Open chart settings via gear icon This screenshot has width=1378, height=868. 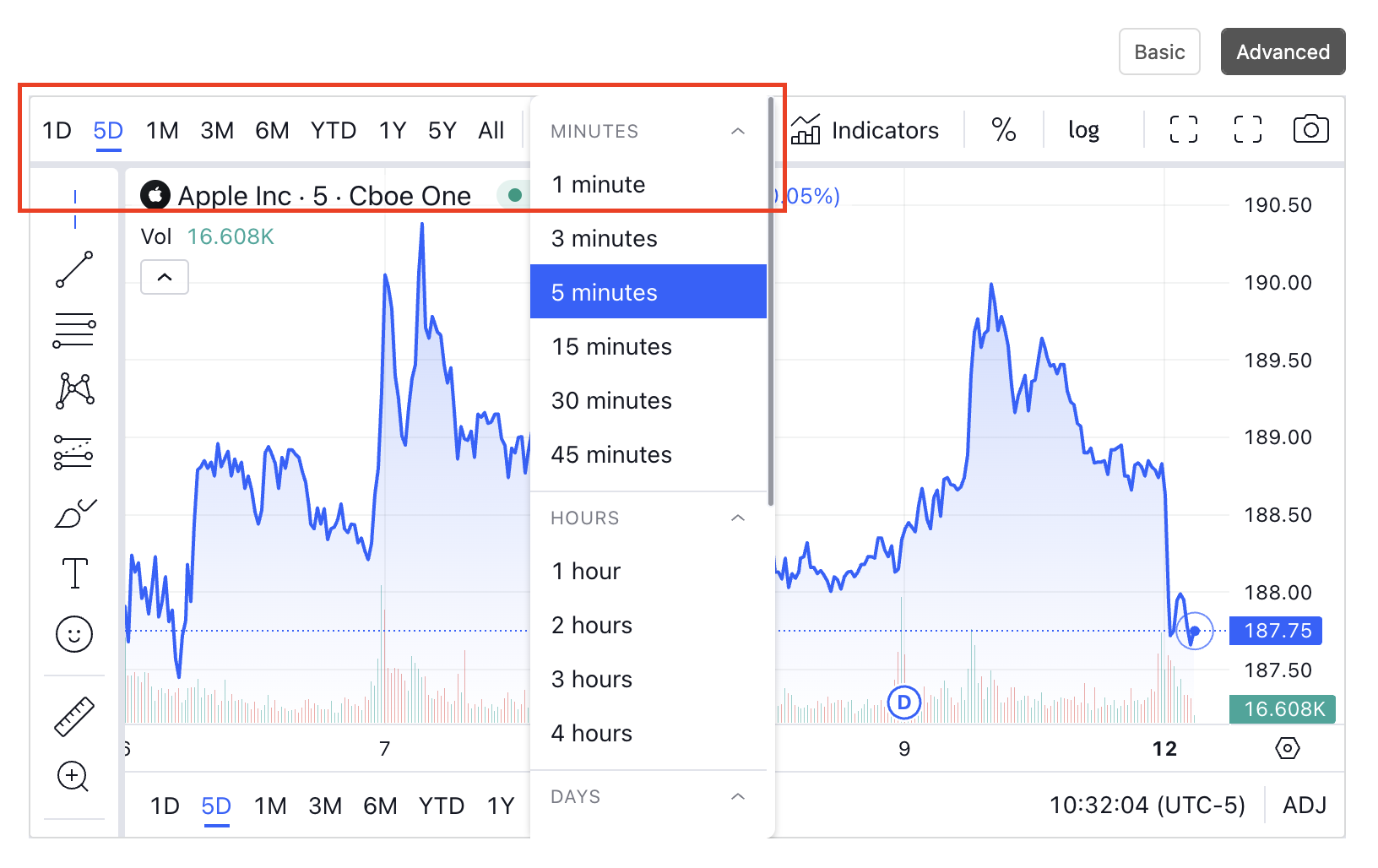click(x=1288, y=748)
